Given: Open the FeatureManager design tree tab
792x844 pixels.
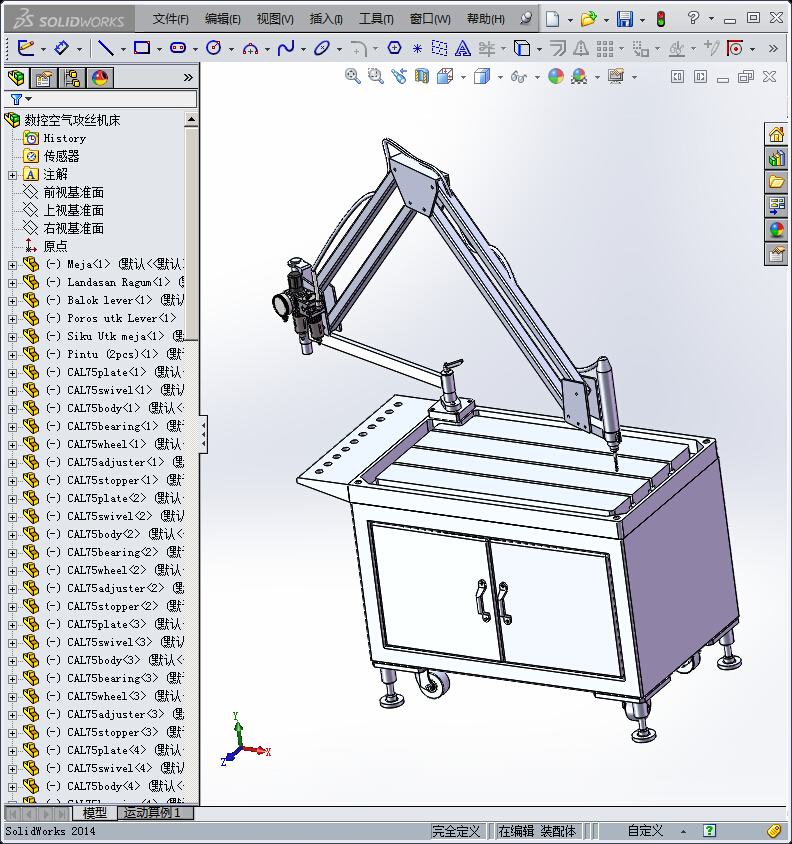Looking at the screenshot, I should click(x=16, y=78).
